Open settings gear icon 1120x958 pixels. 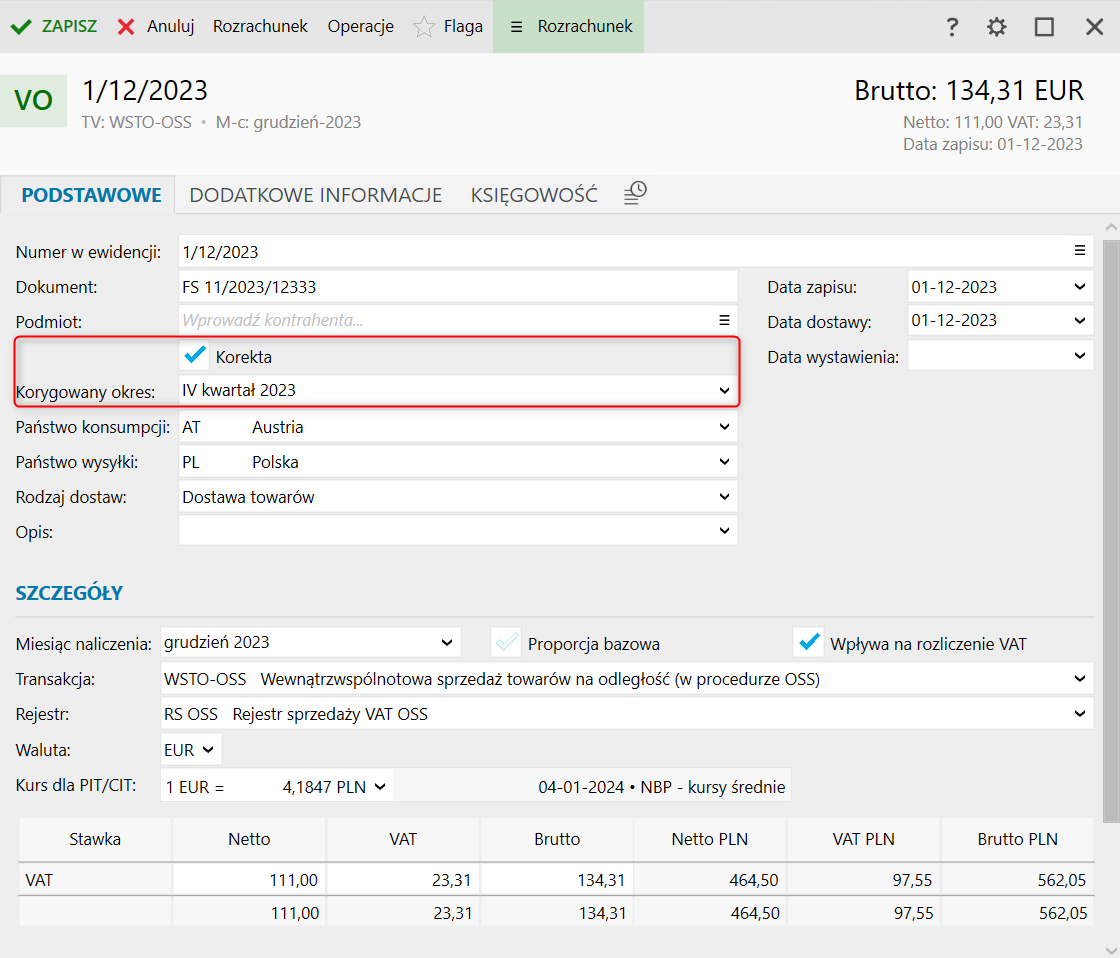(x=997, y=27)
